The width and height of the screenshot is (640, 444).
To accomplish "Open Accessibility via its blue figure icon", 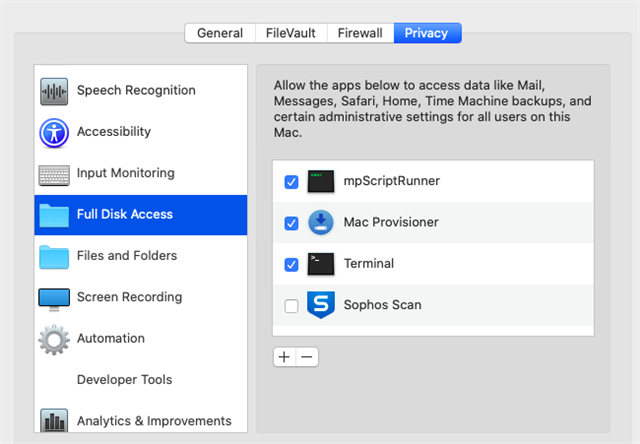I will [x=54, y=133].
